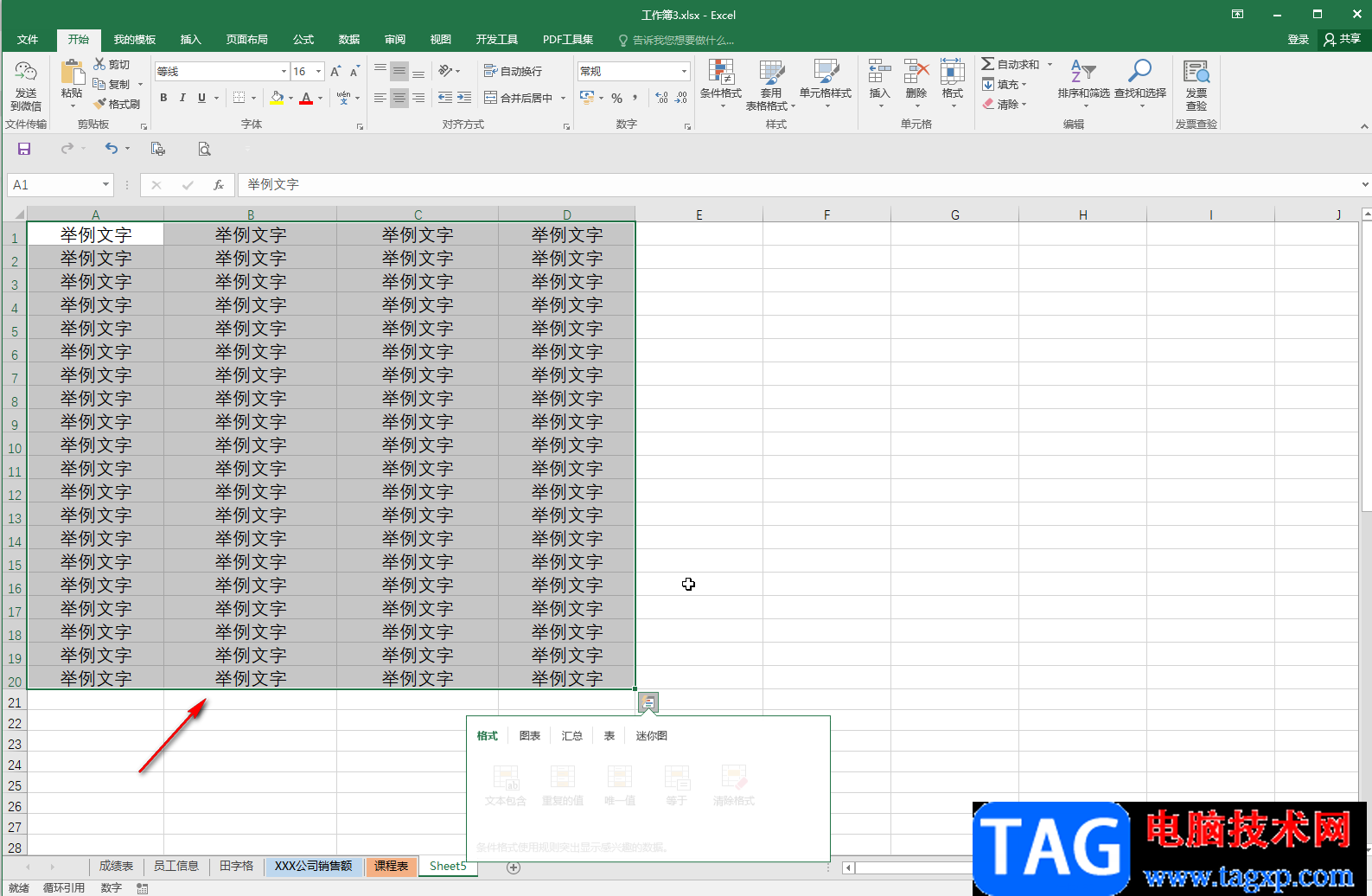Expand the AutoSum dropdown arrow
The height and width of the screenshot is (896, 1372).
click(x=1050, y=64)
